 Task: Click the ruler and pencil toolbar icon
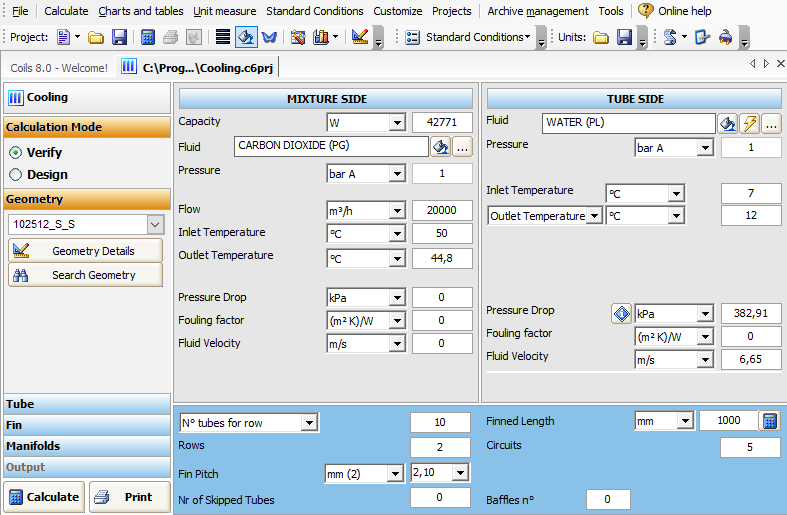point(360,37)
